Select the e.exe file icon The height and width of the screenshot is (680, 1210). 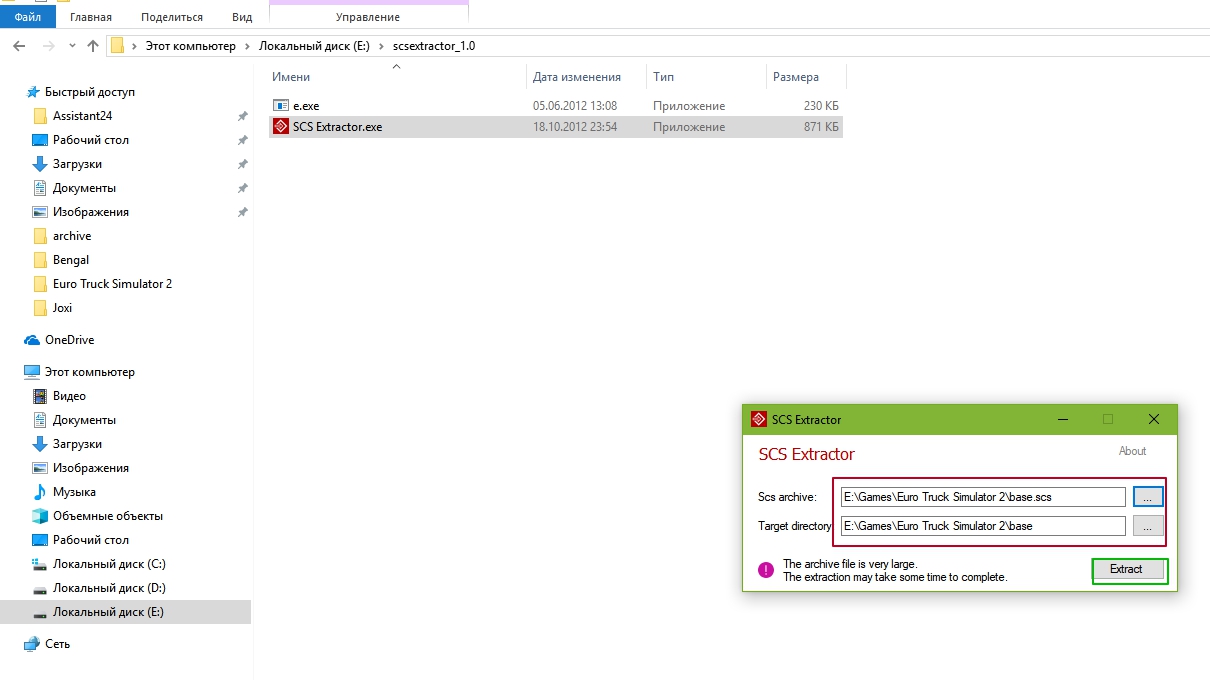click(x=280, y=105)
